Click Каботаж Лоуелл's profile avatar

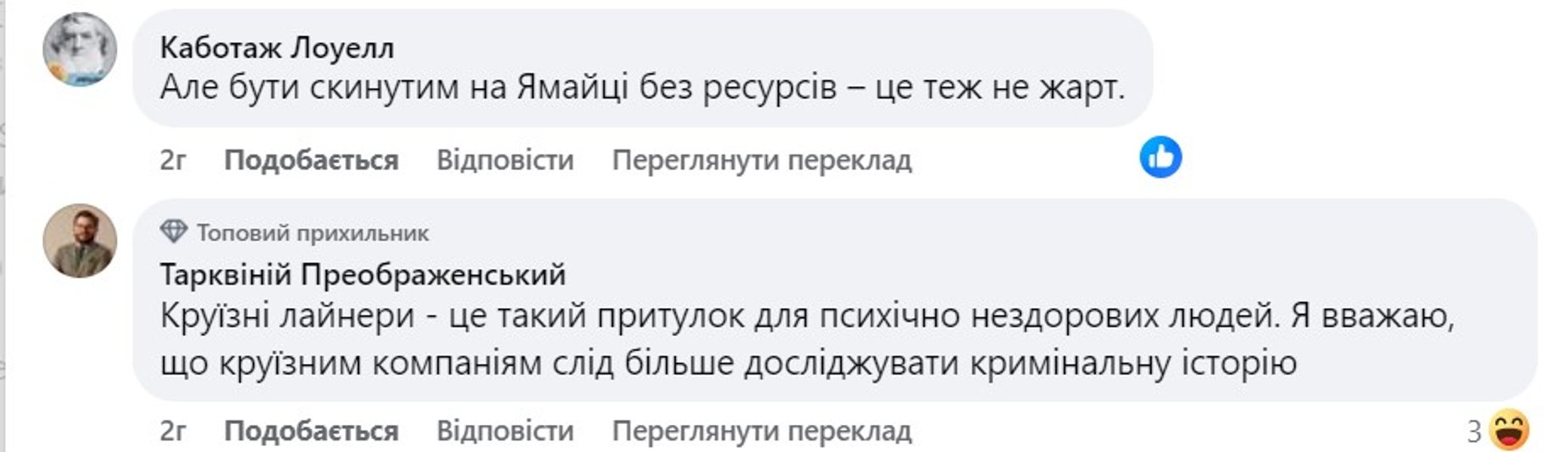click(80, 50)
